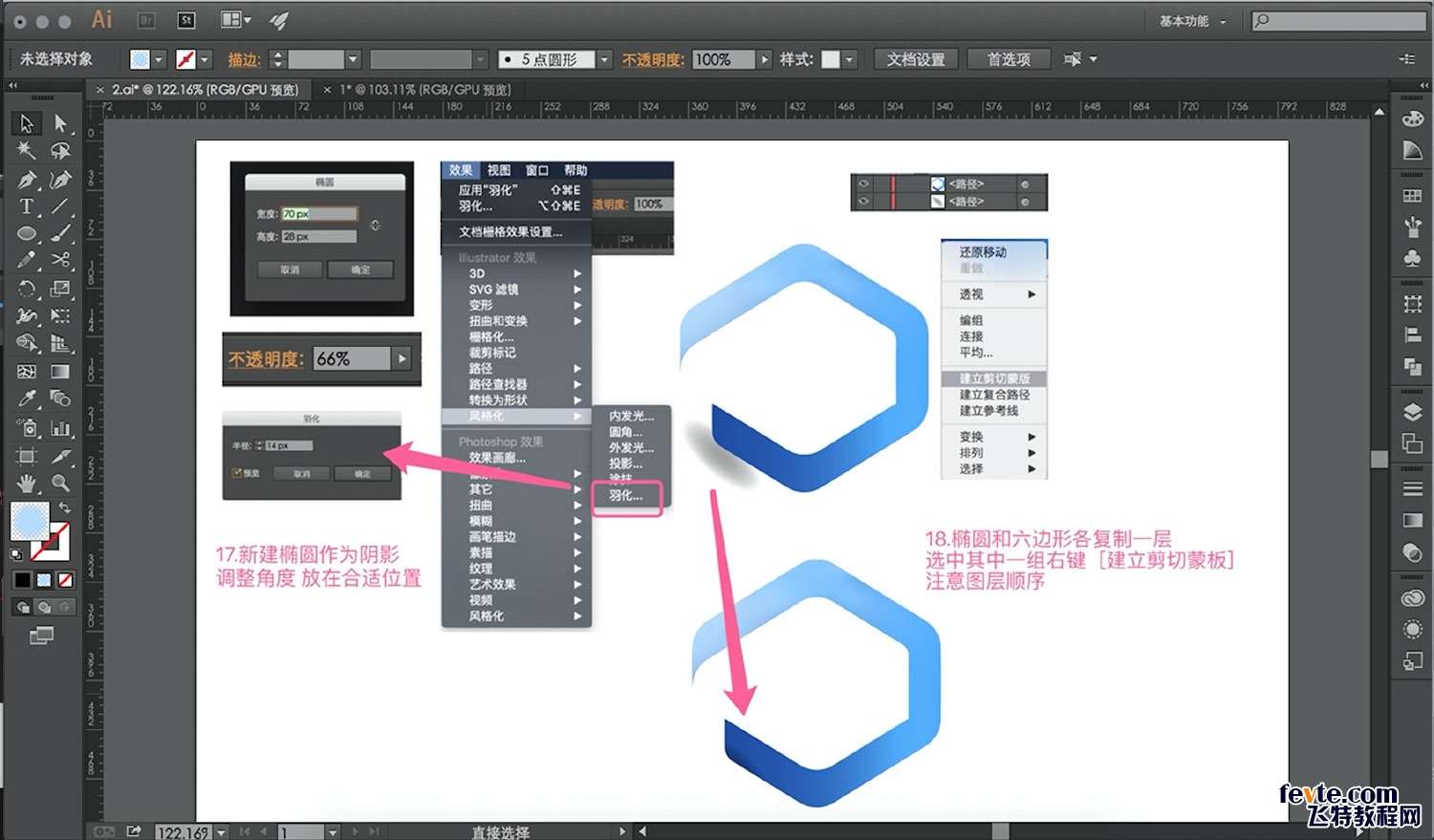This screenshot has height=840, width=1434.
Task: Open the stroke weight dropdown
Action: [353, 59]
